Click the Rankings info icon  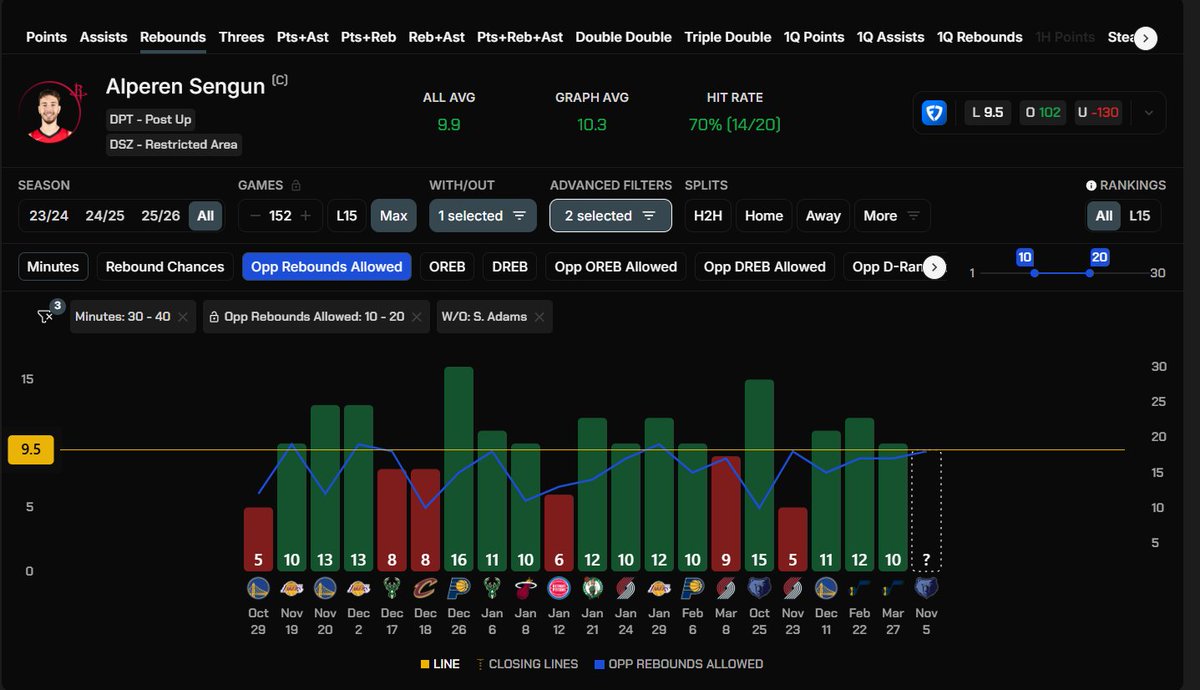click(x=1091, y=185)
